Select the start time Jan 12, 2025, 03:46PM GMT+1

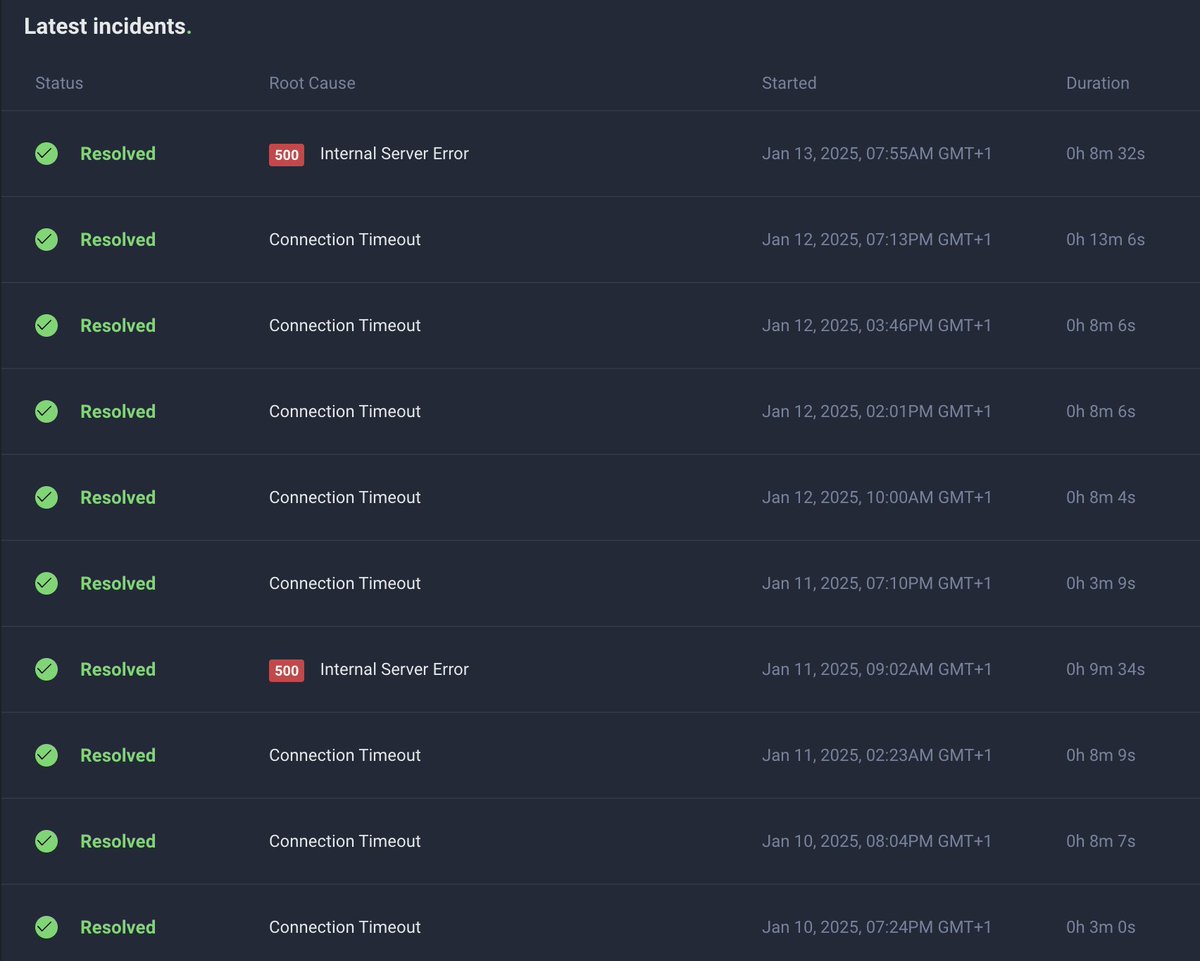pos(877,325)
